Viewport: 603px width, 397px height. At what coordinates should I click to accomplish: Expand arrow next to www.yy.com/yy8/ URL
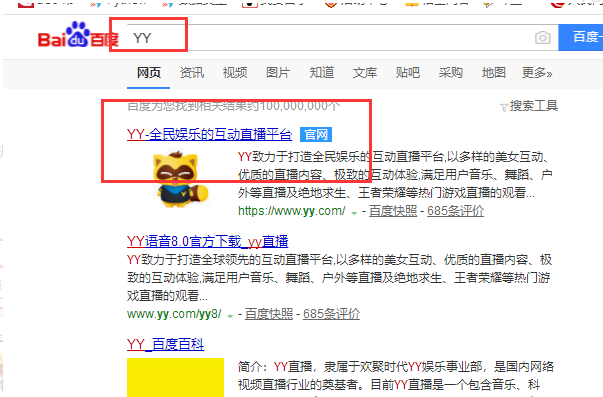pyautogui.click(x=230, y=316)
